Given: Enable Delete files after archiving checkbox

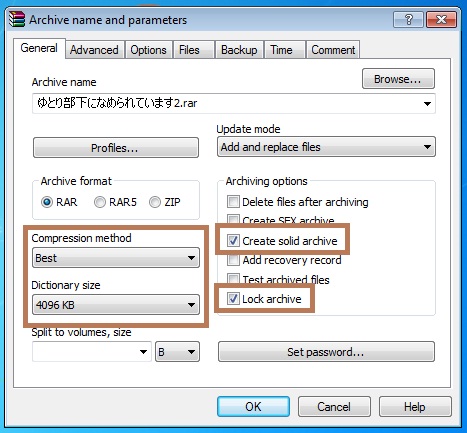Looking at the screenshot, I should [233, 202].
